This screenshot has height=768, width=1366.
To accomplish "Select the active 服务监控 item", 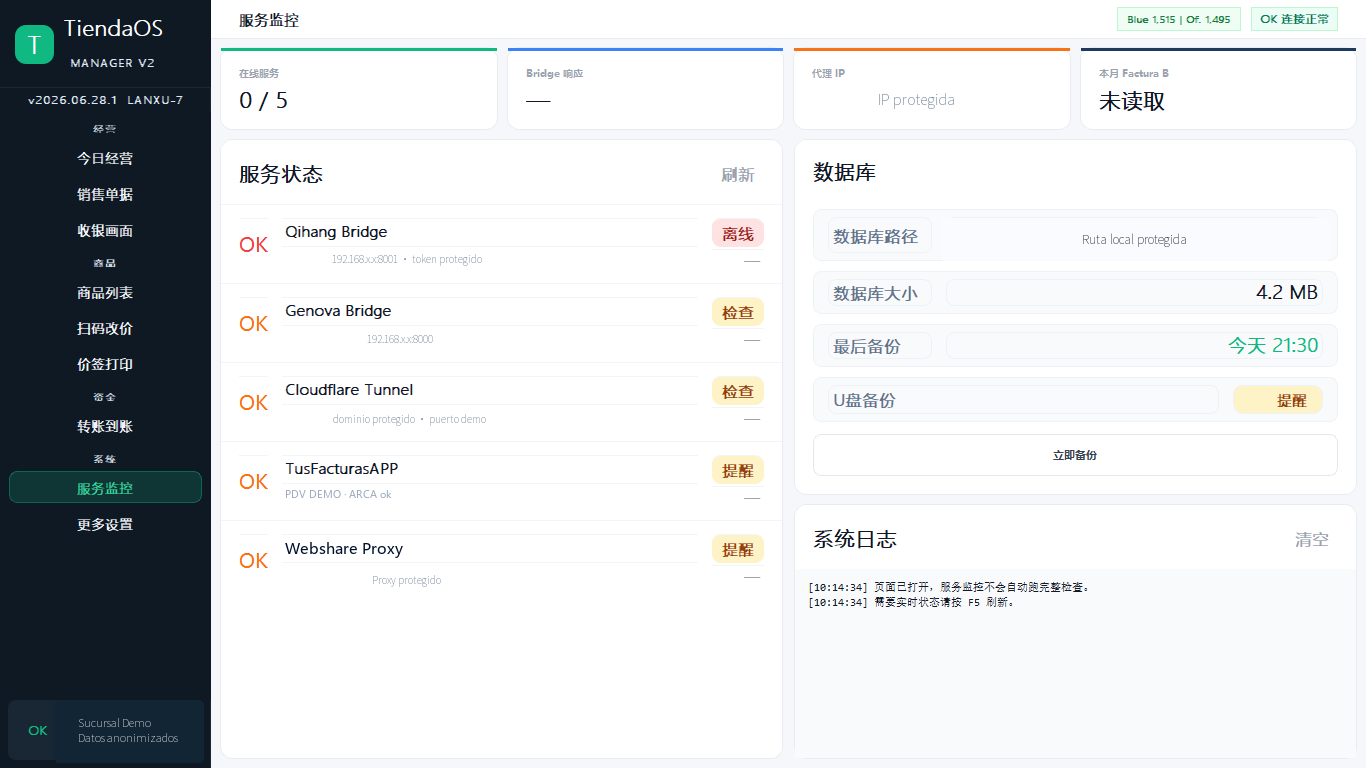I will [105, 488].
